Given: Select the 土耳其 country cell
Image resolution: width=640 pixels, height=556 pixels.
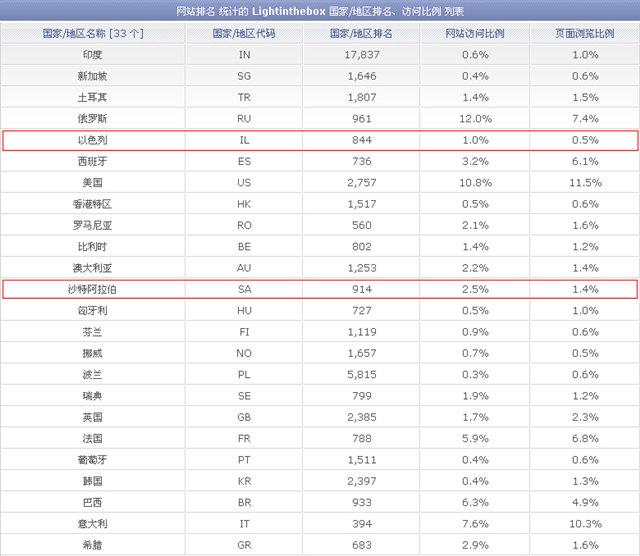Looking at the screenshot, I should tap(92, 98).
